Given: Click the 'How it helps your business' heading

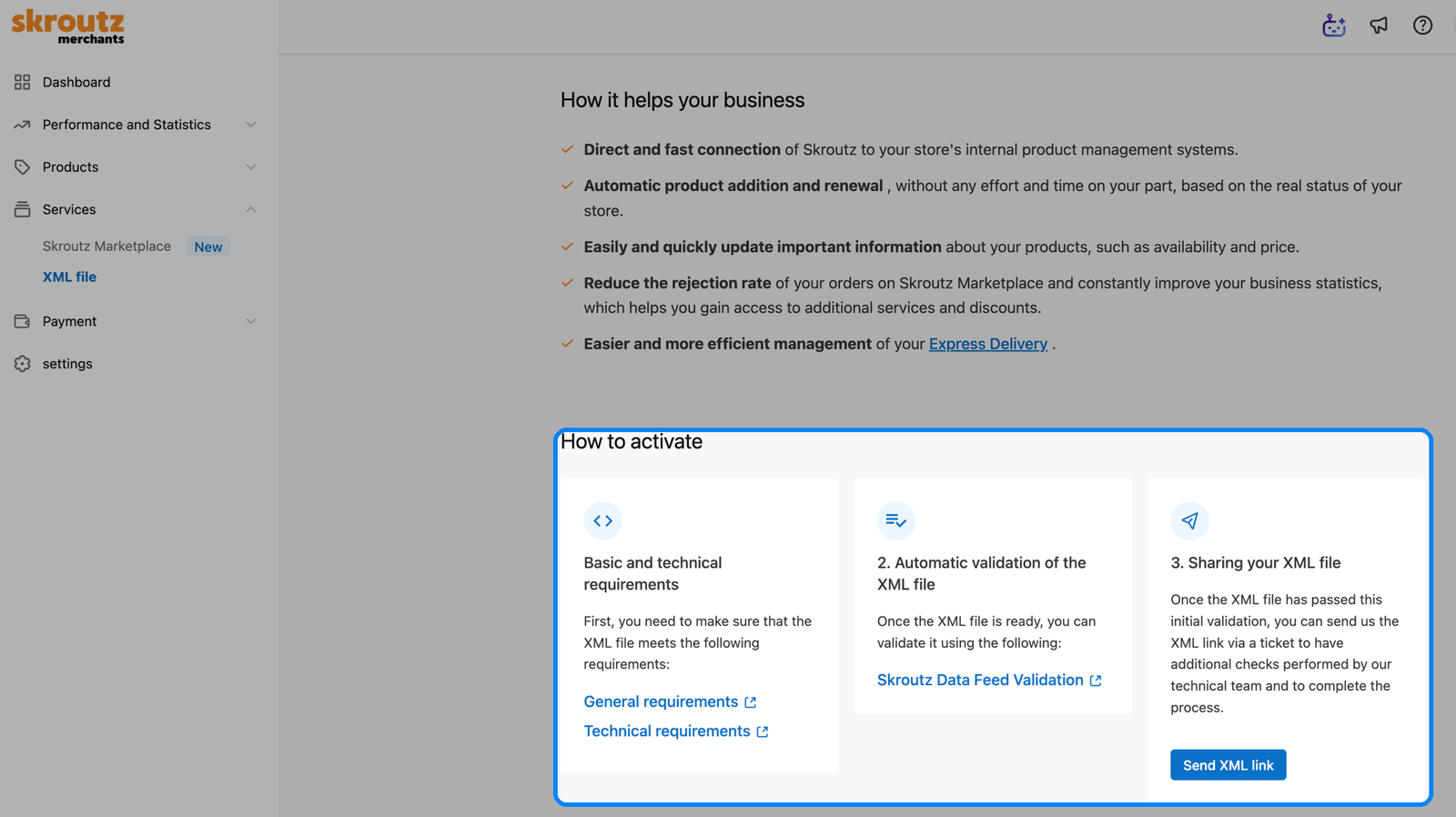Looking at the screenshot, I should 682,100.
